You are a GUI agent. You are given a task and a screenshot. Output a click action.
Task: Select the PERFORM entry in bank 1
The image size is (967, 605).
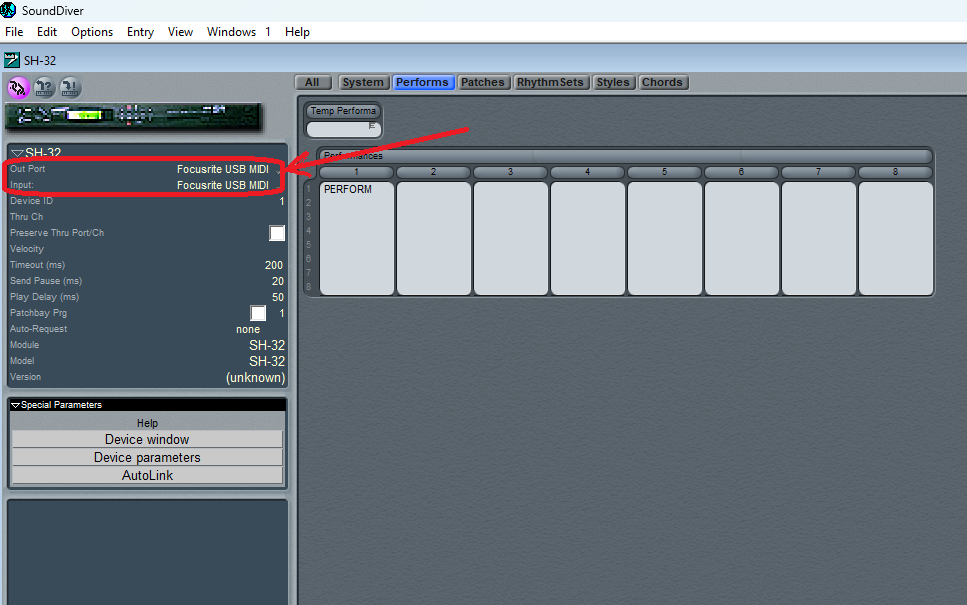(348, 189)
